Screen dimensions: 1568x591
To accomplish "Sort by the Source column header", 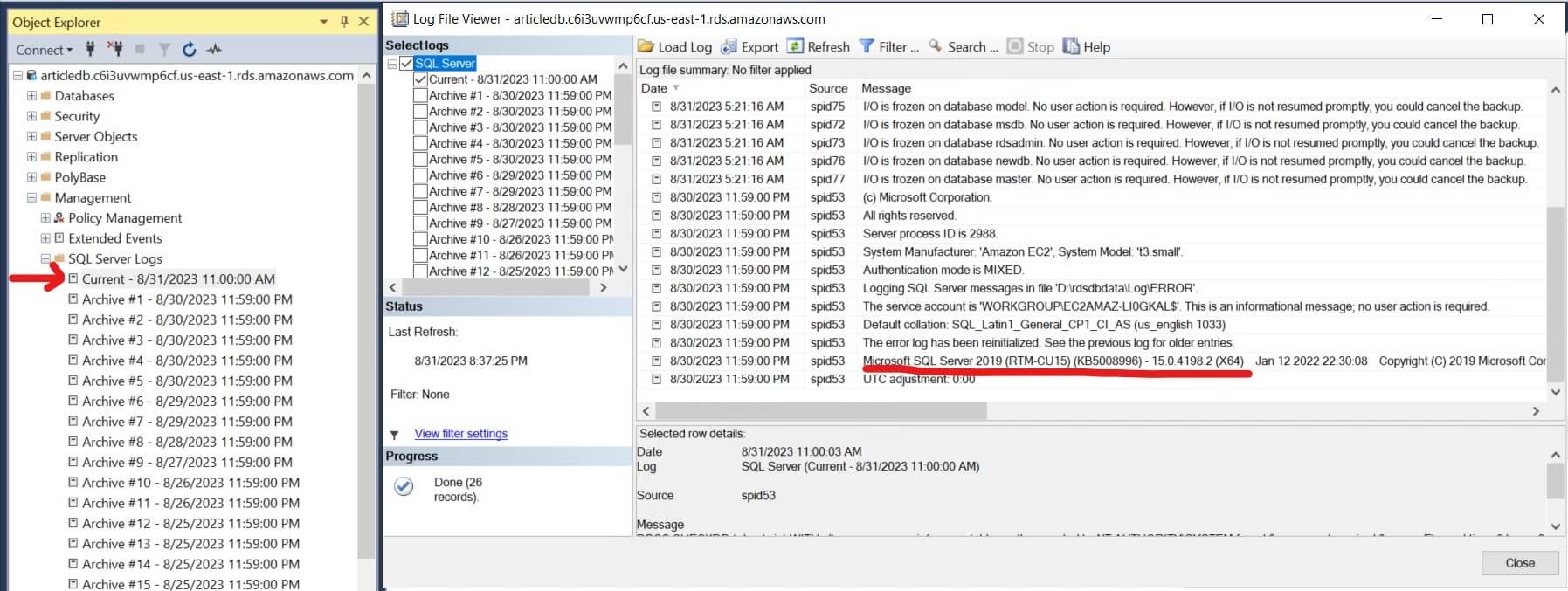I will coord(828,88).
